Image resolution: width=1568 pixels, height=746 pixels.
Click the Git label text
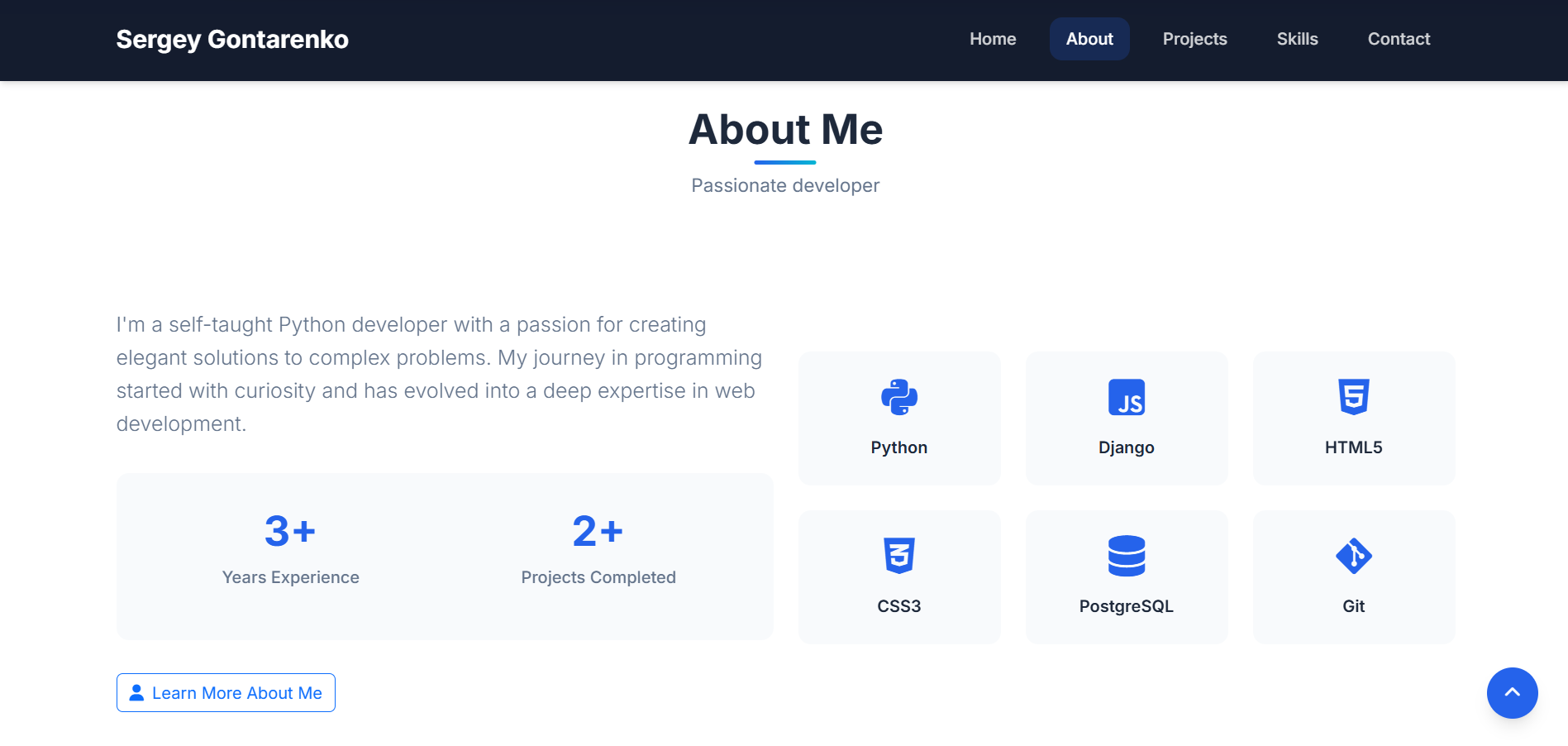1354,606
